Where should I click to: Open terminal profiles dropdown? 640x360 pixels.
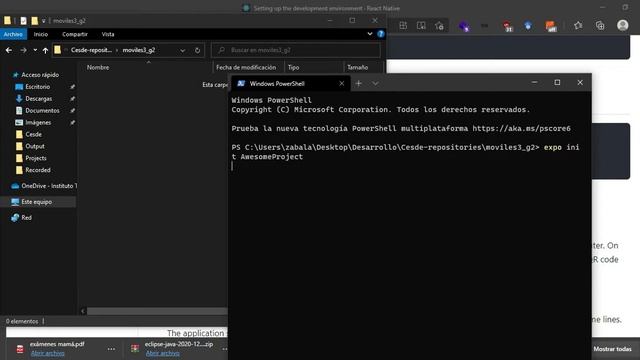[x=375, y=83]
